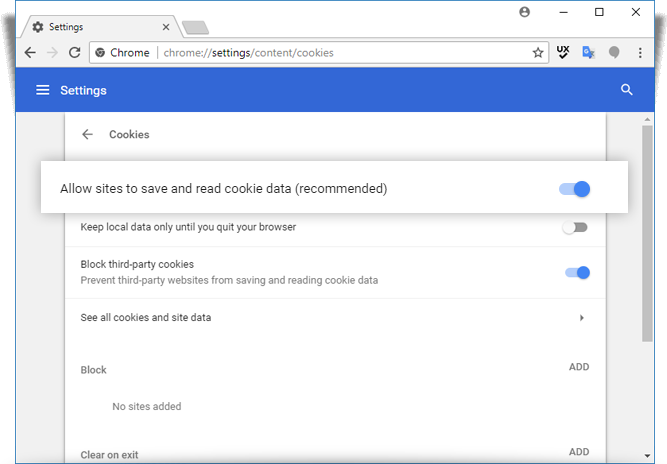The height and width of the screenshot is (464, 667).
Task: Bookmark this page with the star icon
Action: pos(538,53)
